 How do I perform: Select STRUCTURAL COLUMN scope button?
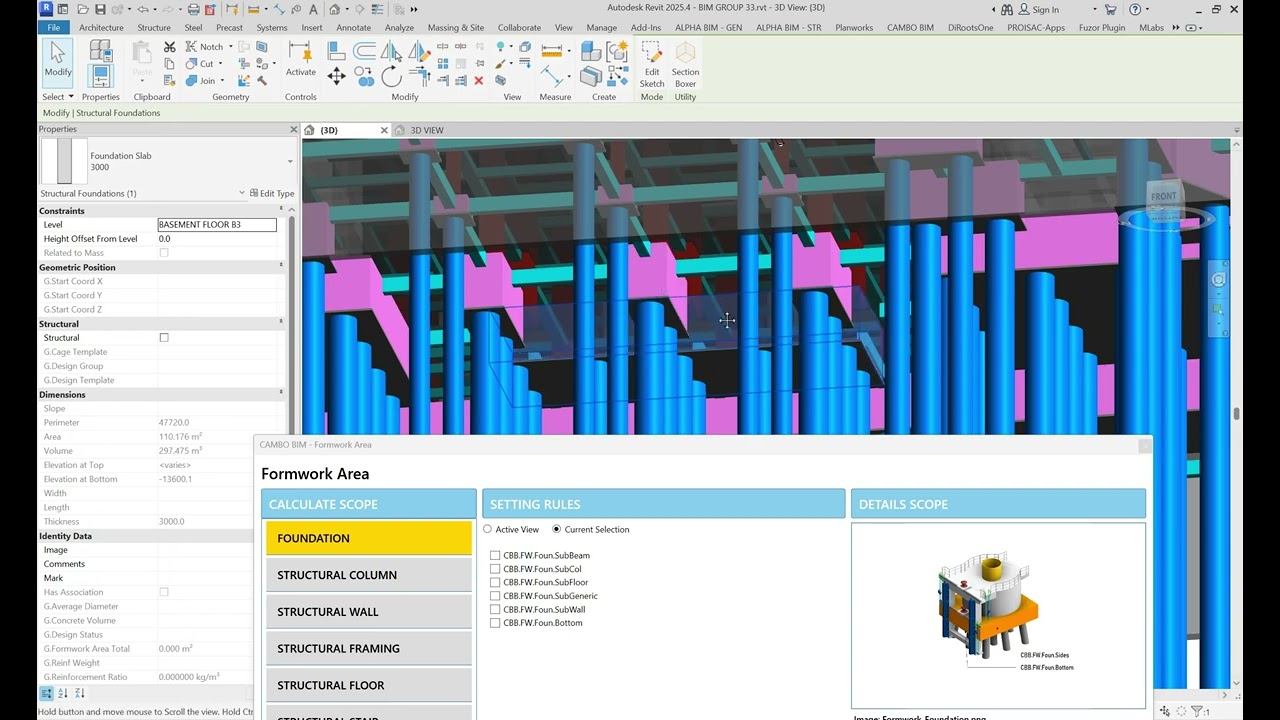(x=369, y=575)
